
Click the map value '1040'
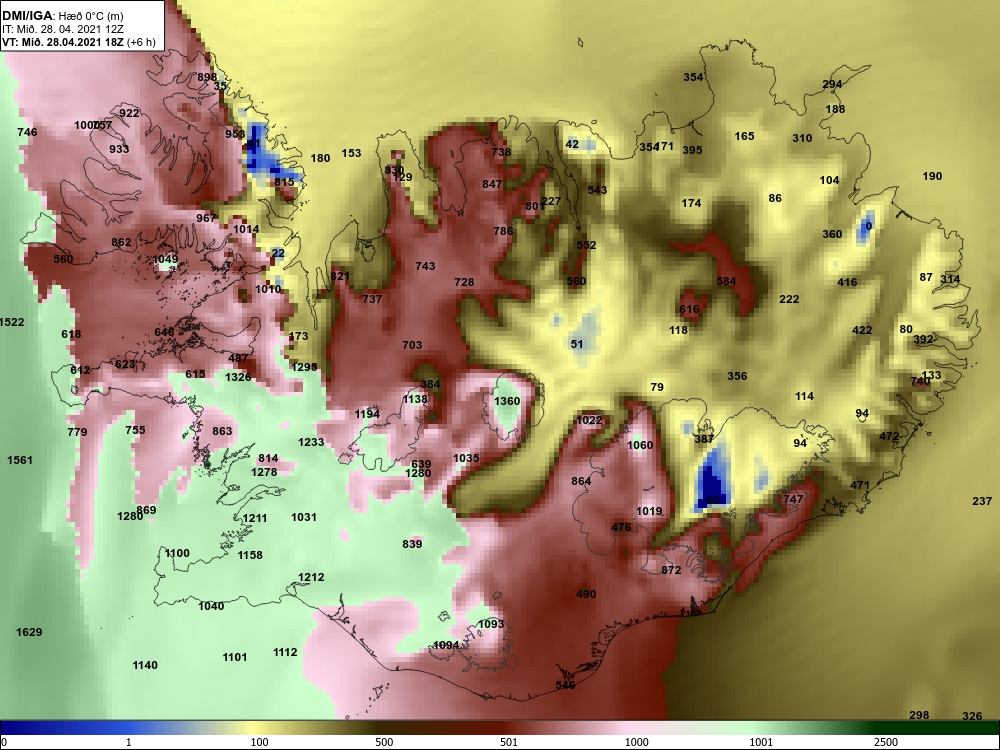[x=211, y=606]
